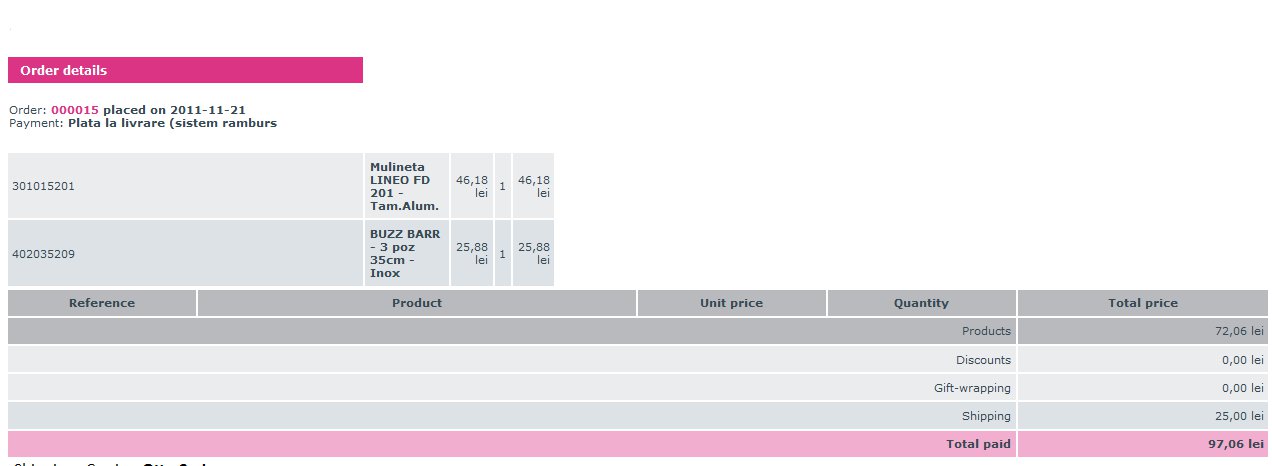This screenshot has height=466, width=1272.
Task: Click the Shipping row label
Action: (x=986, y=416)
